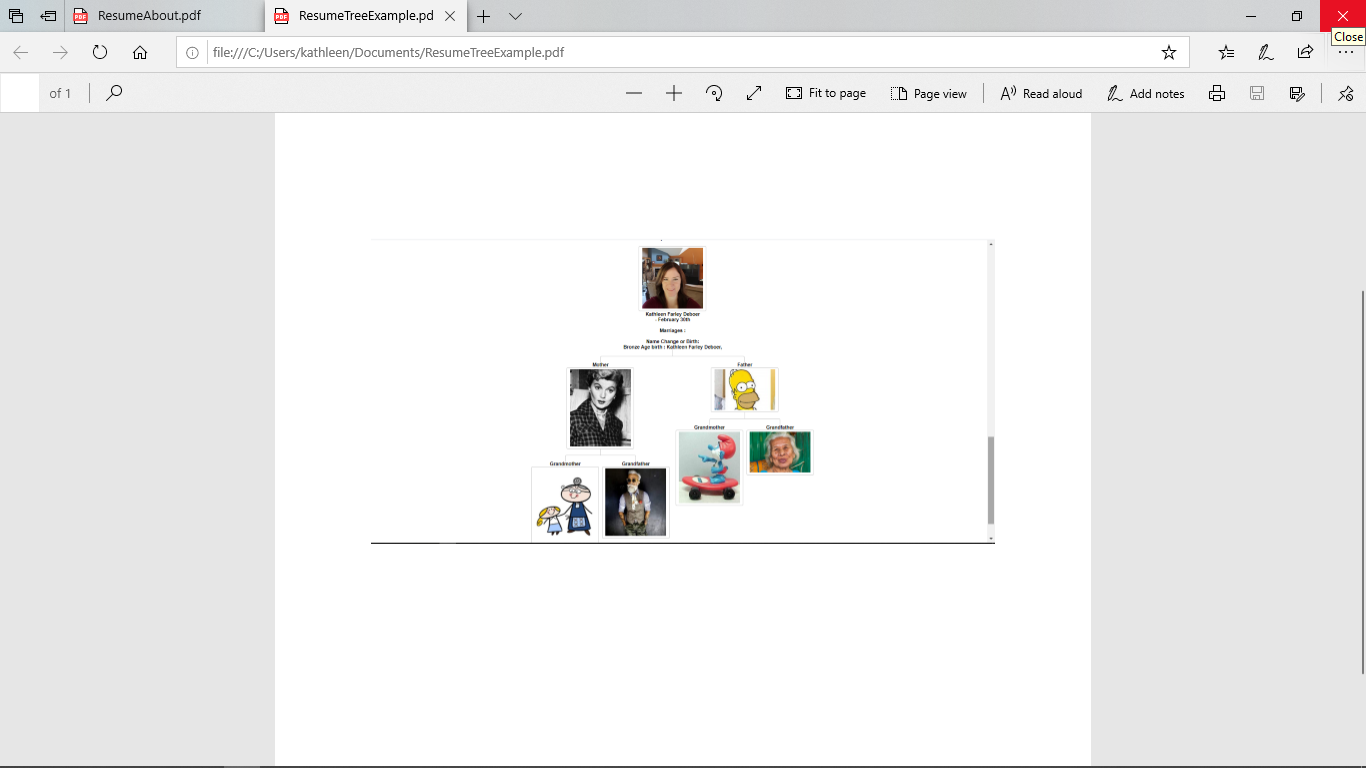Click the Add notes button
Screen dimensions: 1366x768
pyautogui.click(x=1145, y=93)
